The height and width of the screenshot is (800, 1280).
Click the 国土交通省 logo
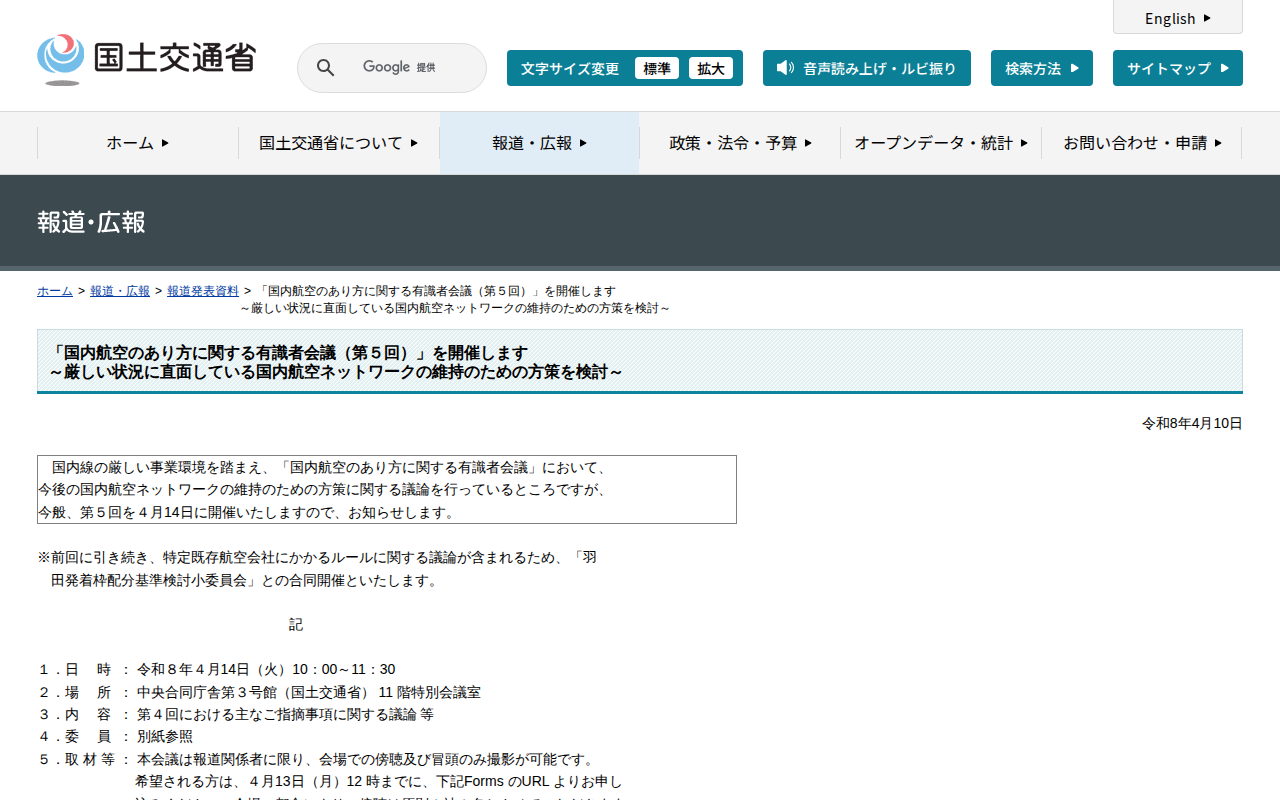(146, 59)
